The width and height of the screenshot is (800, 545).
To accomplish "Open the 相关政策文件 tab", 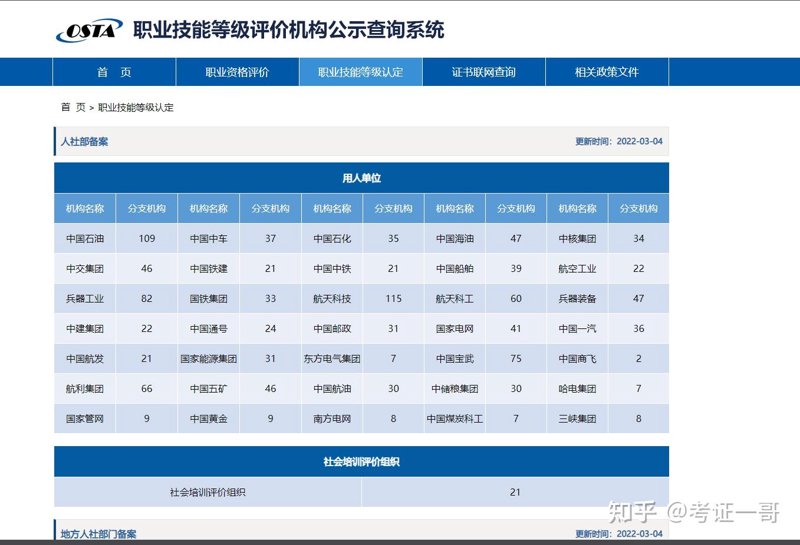I will click(x=607, y=72).
